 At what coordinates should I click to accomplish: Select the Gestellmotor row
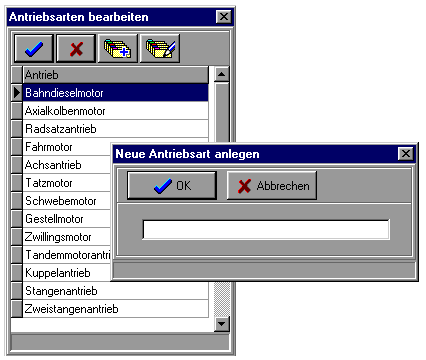pos(67,219)
